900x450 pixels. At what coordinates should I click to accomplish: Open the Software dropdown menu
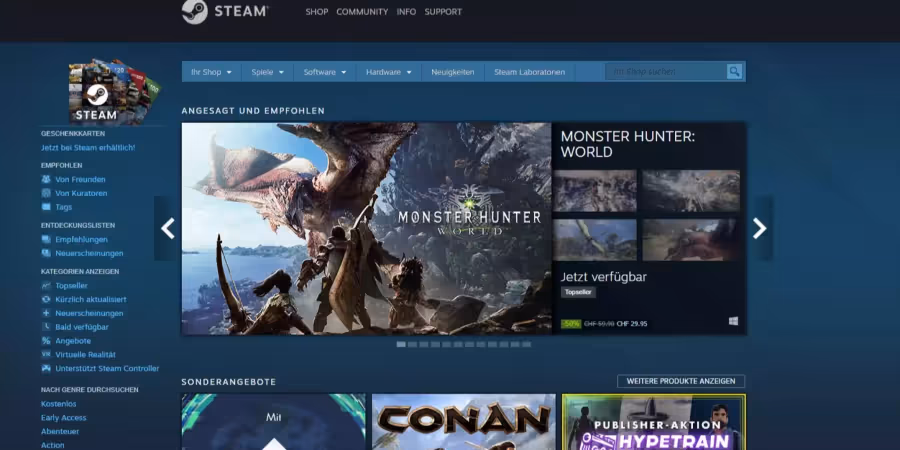pos(325,72)
